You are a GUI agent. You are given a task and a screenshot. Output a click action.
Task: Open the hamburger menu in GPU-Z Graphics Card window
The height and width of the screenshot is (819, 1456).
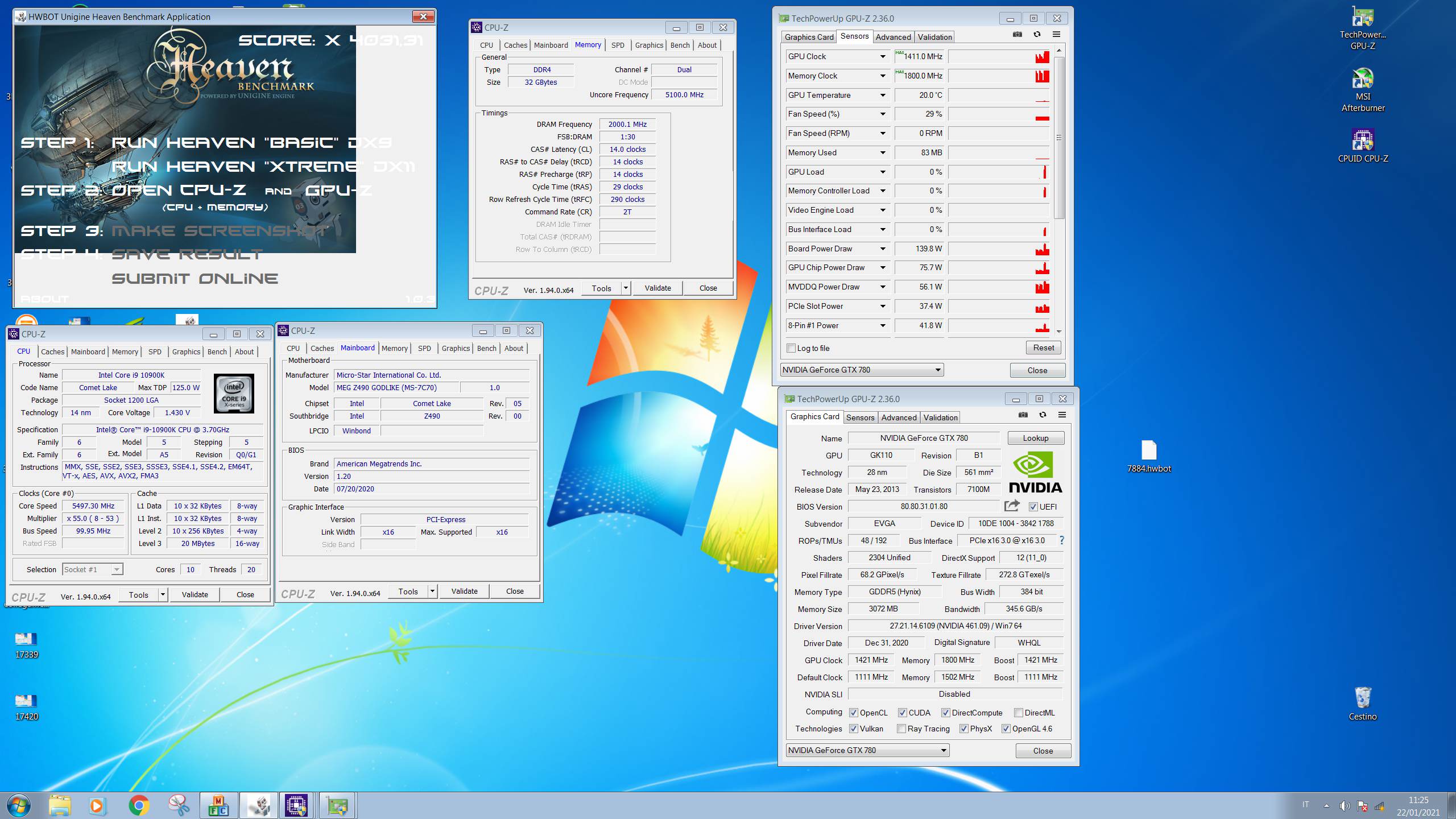point(1062,415)
